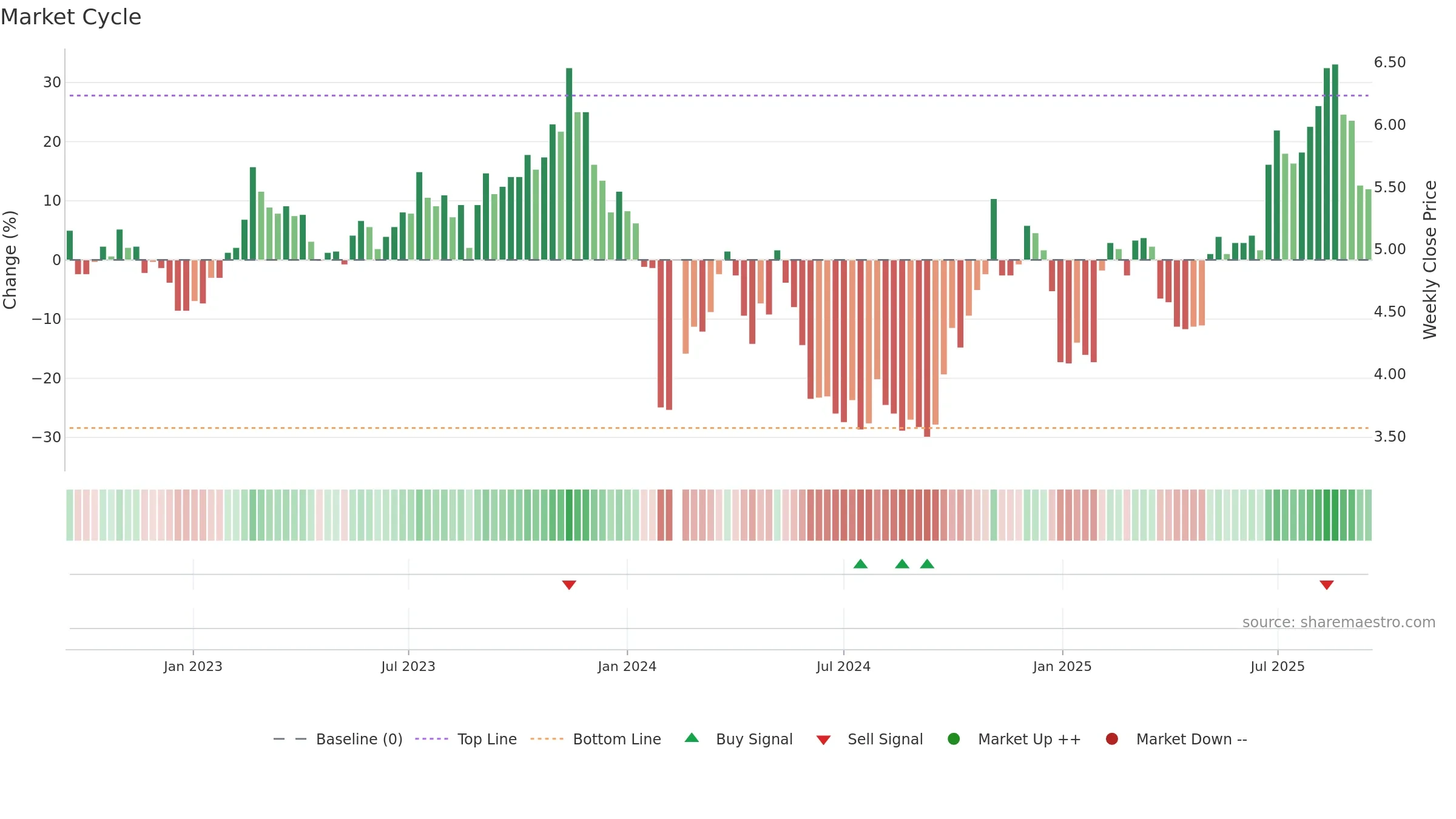The image size is (1456, 819).
Task: Click the darkest green heat strip cell near late 2023
Action: coord(569,515)
